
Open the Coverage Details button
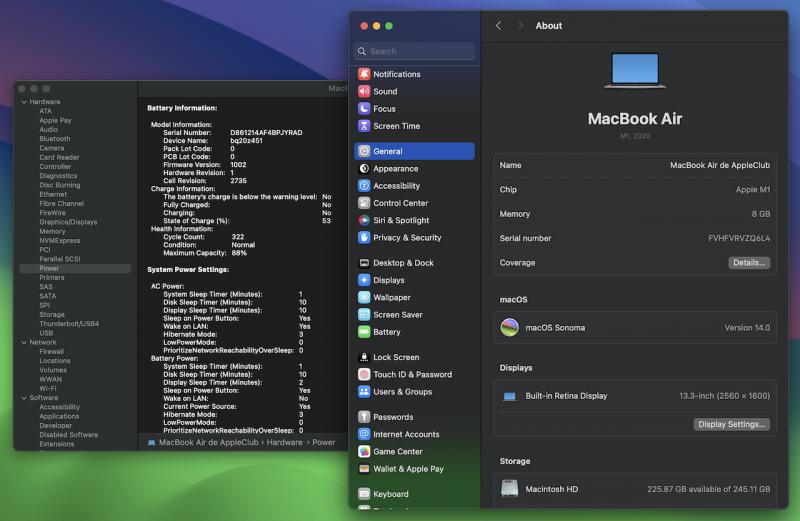748,263
